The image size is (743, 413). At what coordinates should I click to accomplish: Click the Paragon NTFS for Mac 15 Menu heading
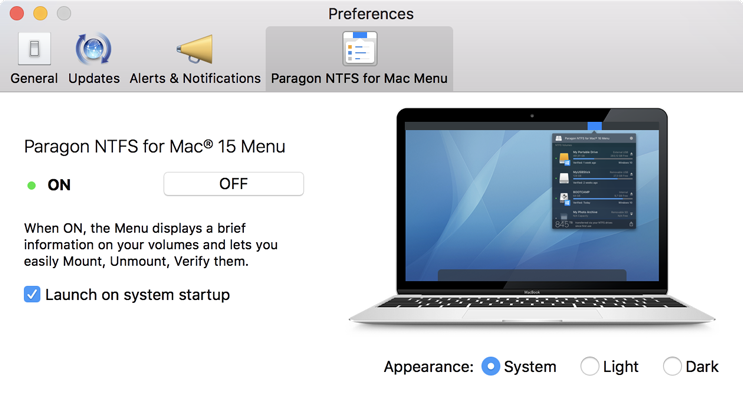[154, 146]
